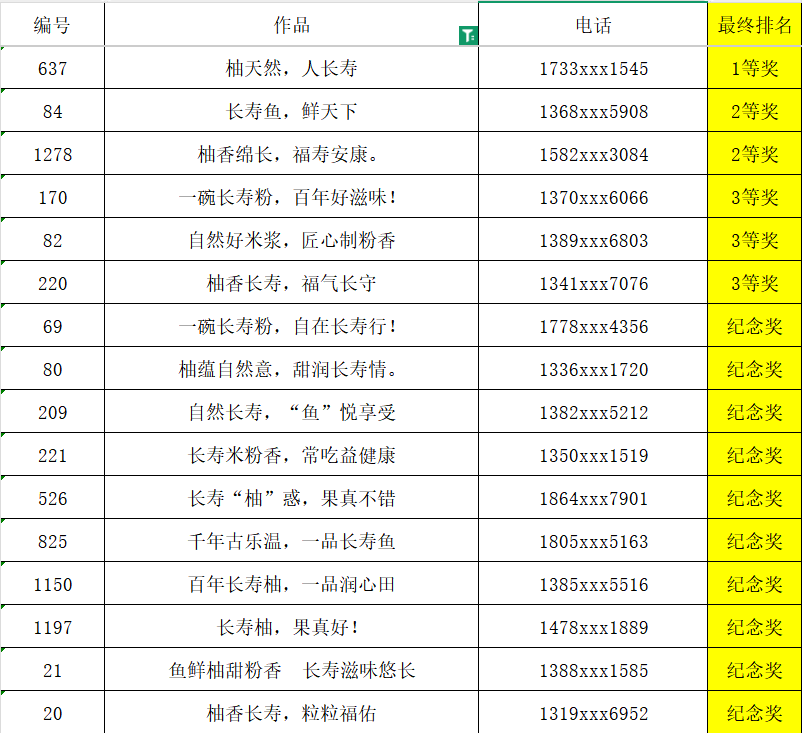Click the cell with number 220
802x733 pixels.
tap(52, 283)
